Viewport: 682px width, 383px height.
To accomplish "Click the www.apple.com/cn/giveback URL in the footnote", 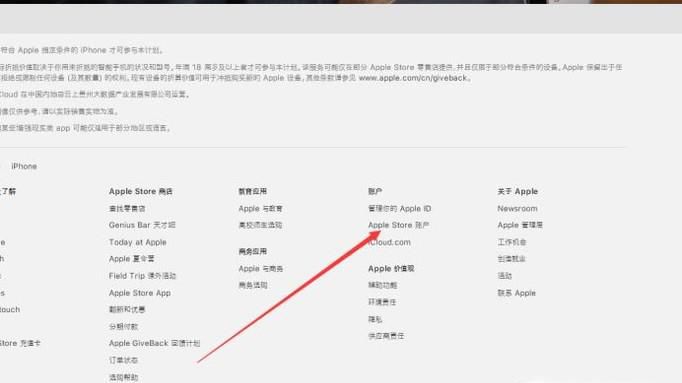I will (413, 78).
